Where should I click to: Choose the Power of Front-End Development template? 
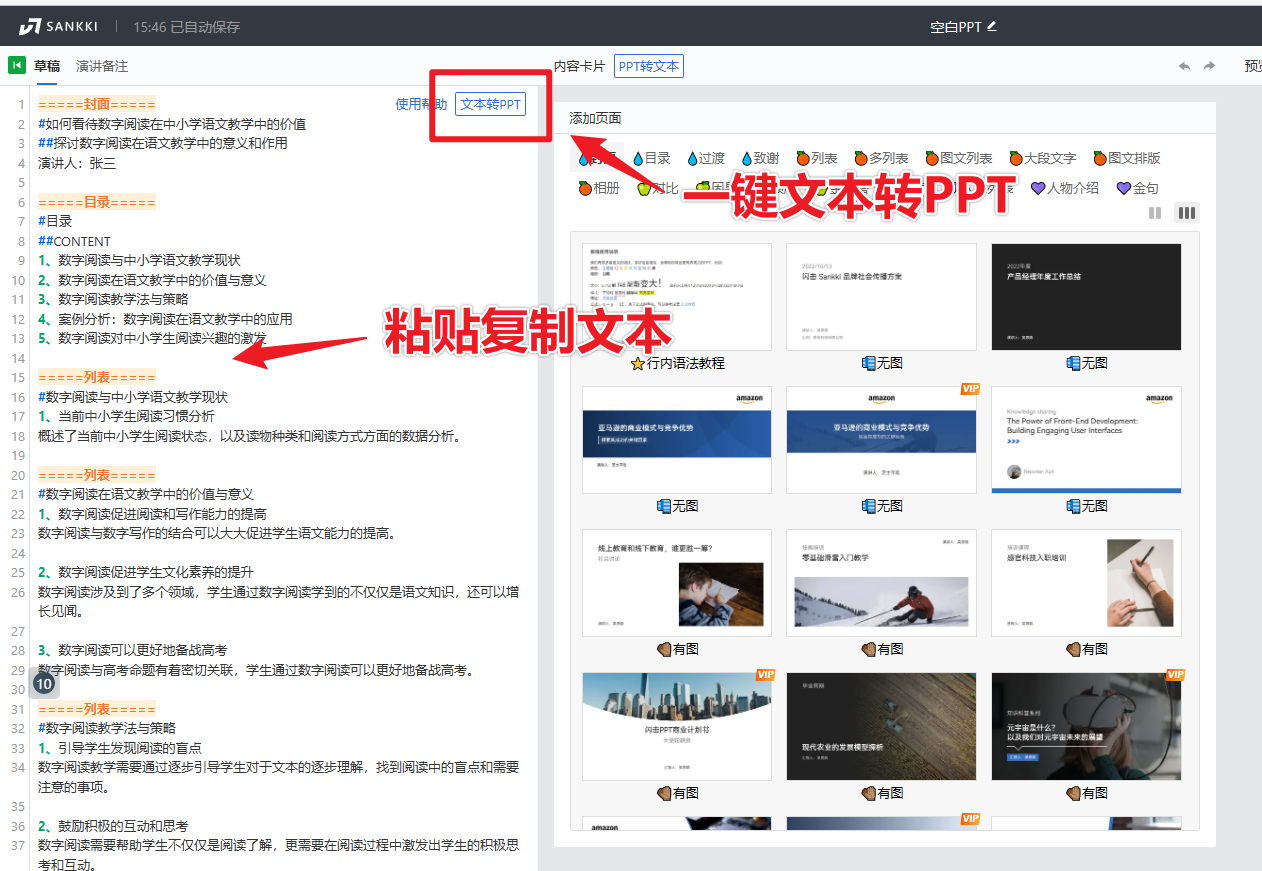1086,440
